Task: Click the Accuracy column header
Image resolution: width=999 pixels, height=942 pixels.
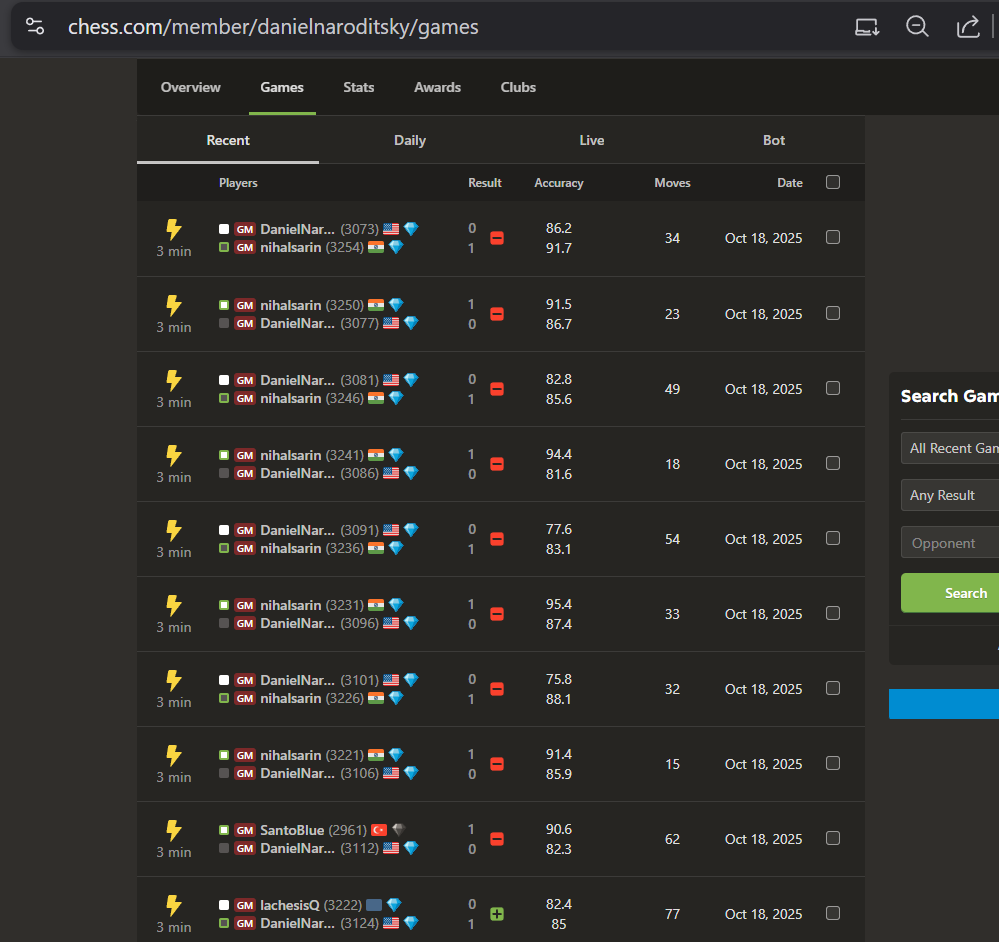Action: click(x=559, y=183)
